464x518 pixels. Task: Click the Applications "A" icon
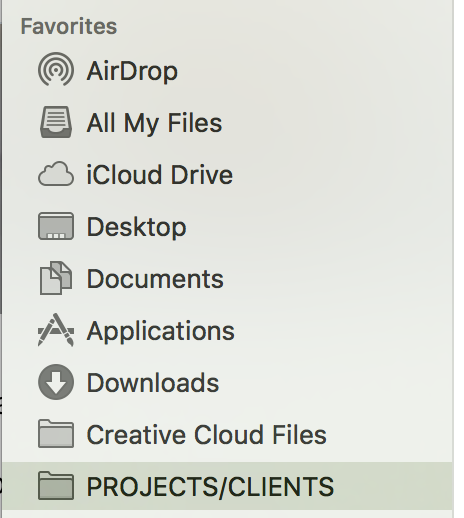click(56, 330)
